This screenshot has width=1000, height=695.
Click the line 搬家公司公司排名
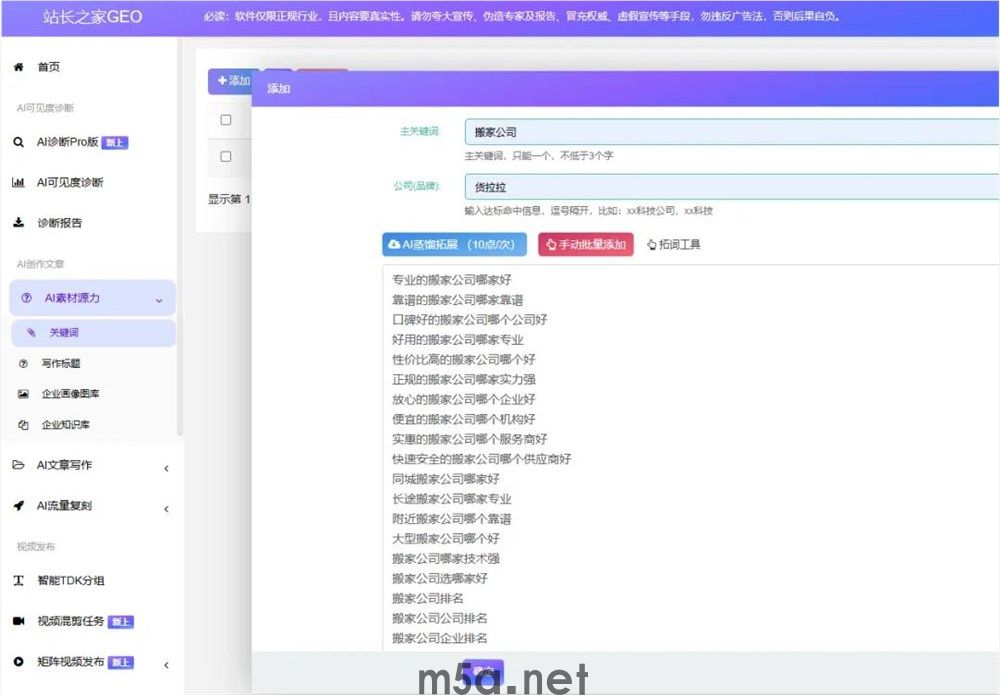tap(439, 618)
